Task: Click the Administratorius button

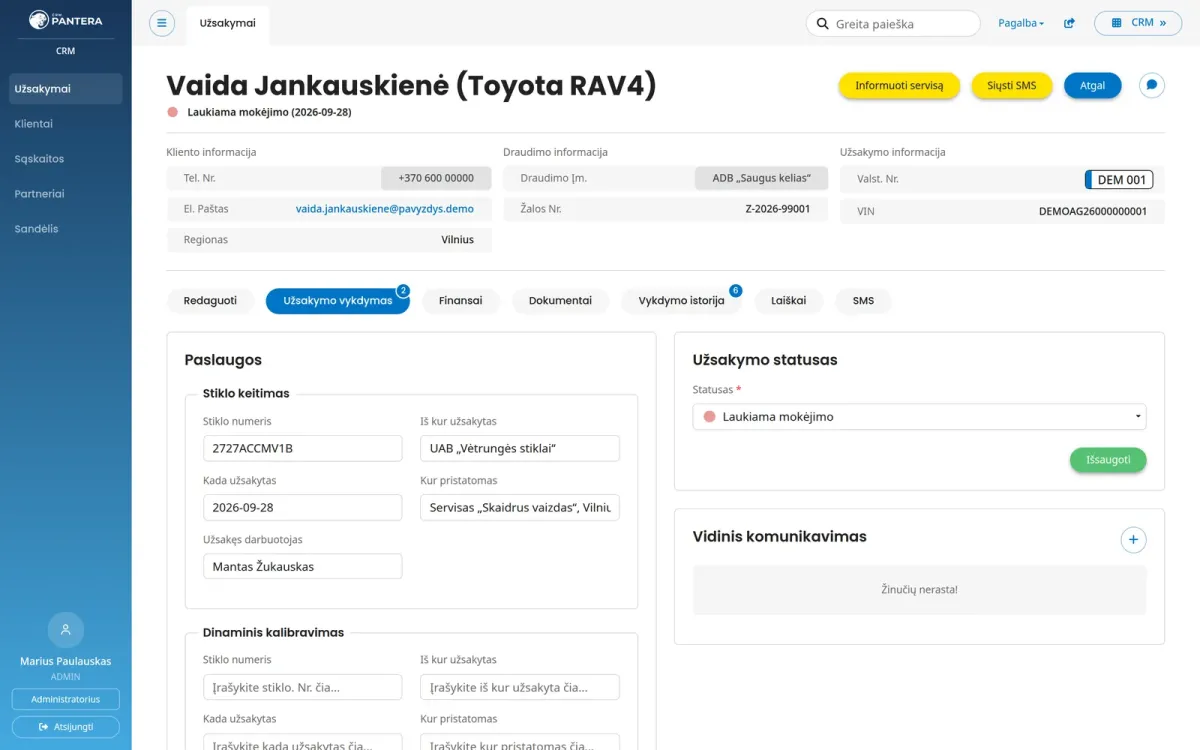Action: [66, 699]
